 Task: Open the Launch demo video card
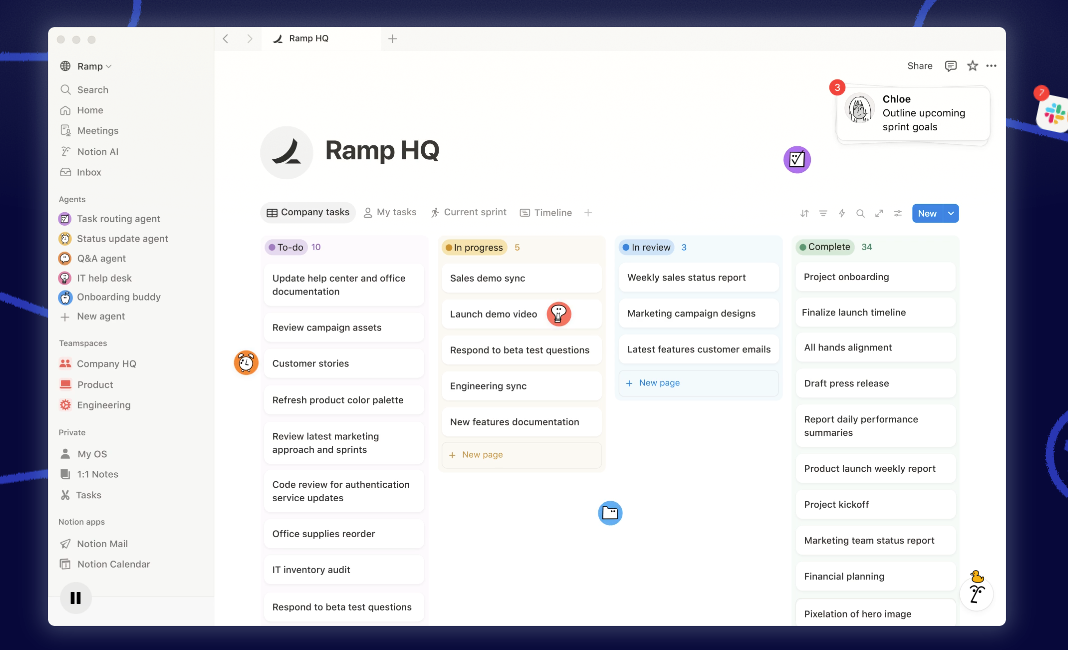(494, 314)
